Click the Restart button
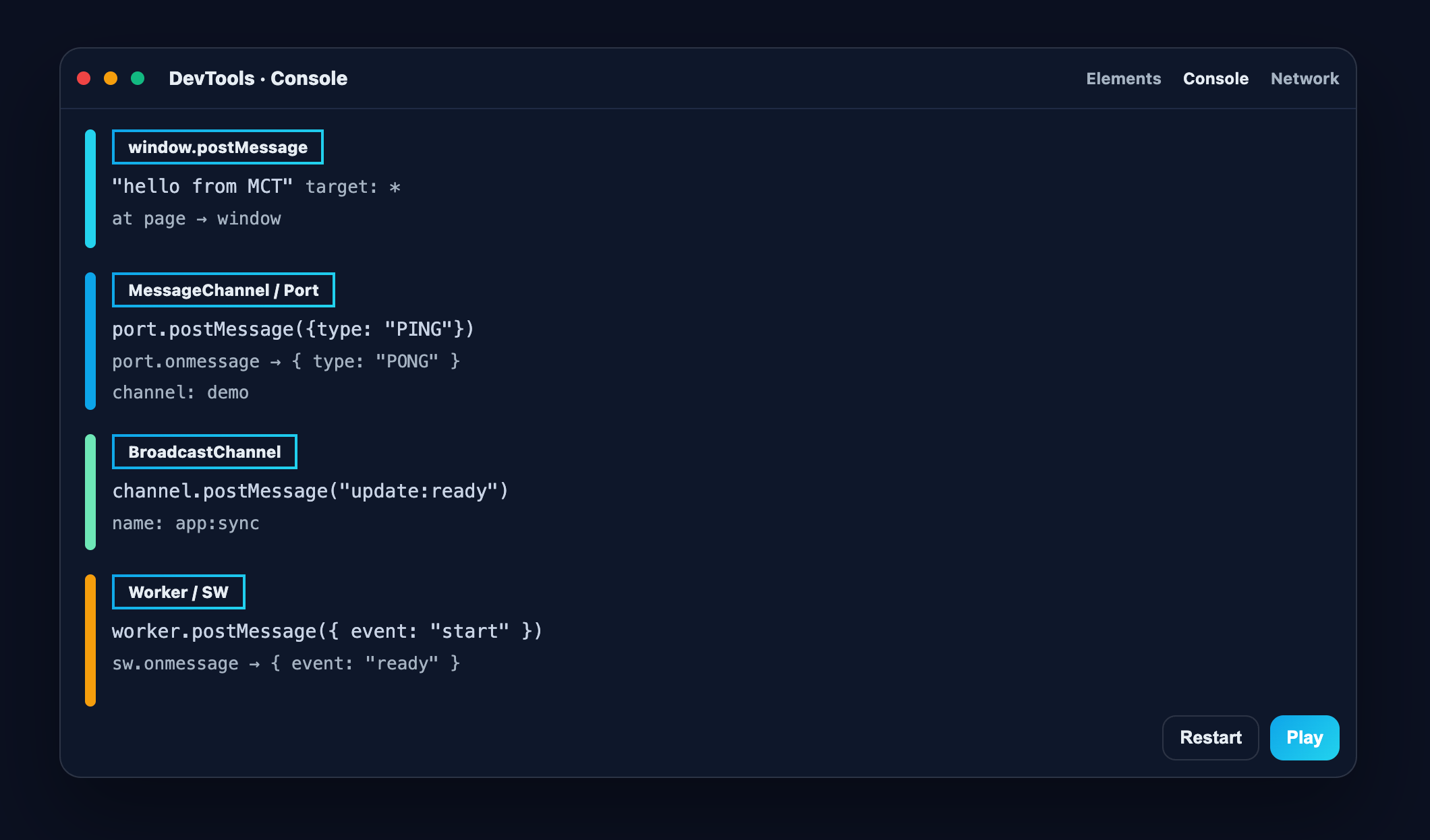 click(x=1210, y=738)
